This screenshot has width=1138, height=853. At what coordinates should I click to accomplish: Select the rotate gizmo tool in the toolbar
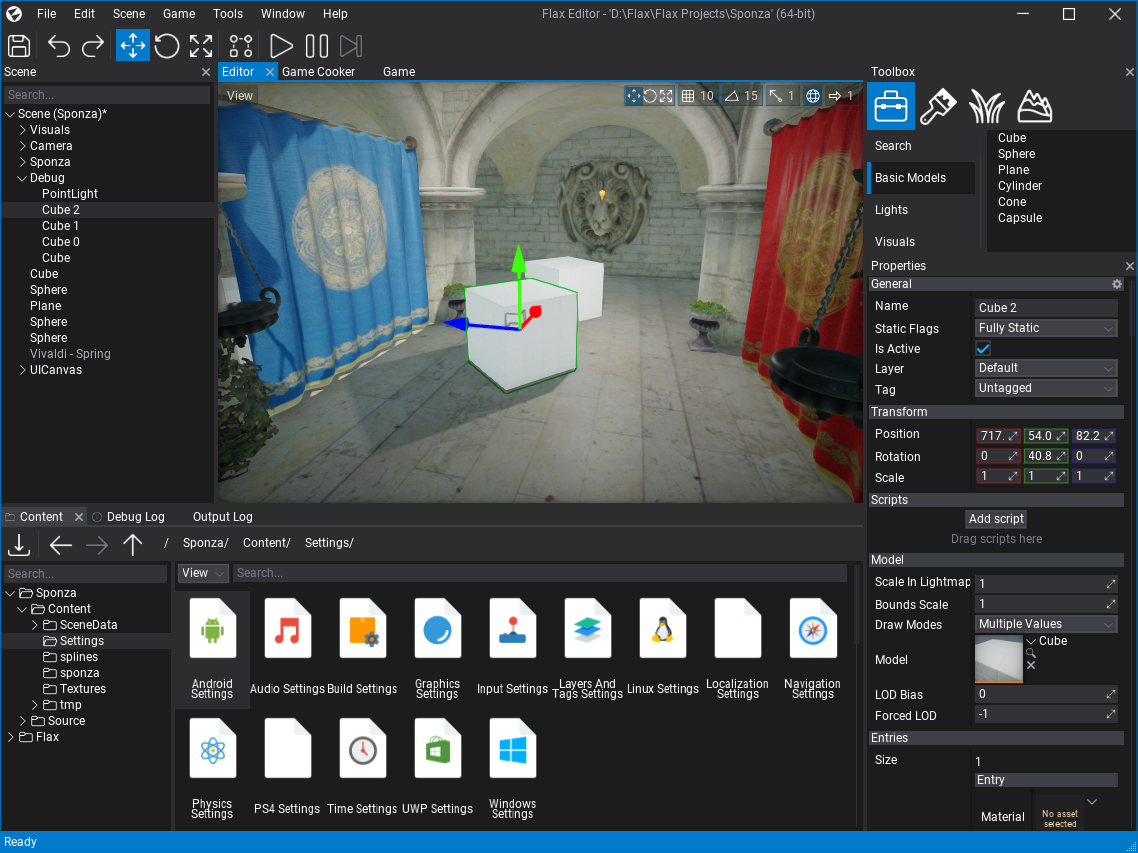pyautogui.click(x=167, y=45)
